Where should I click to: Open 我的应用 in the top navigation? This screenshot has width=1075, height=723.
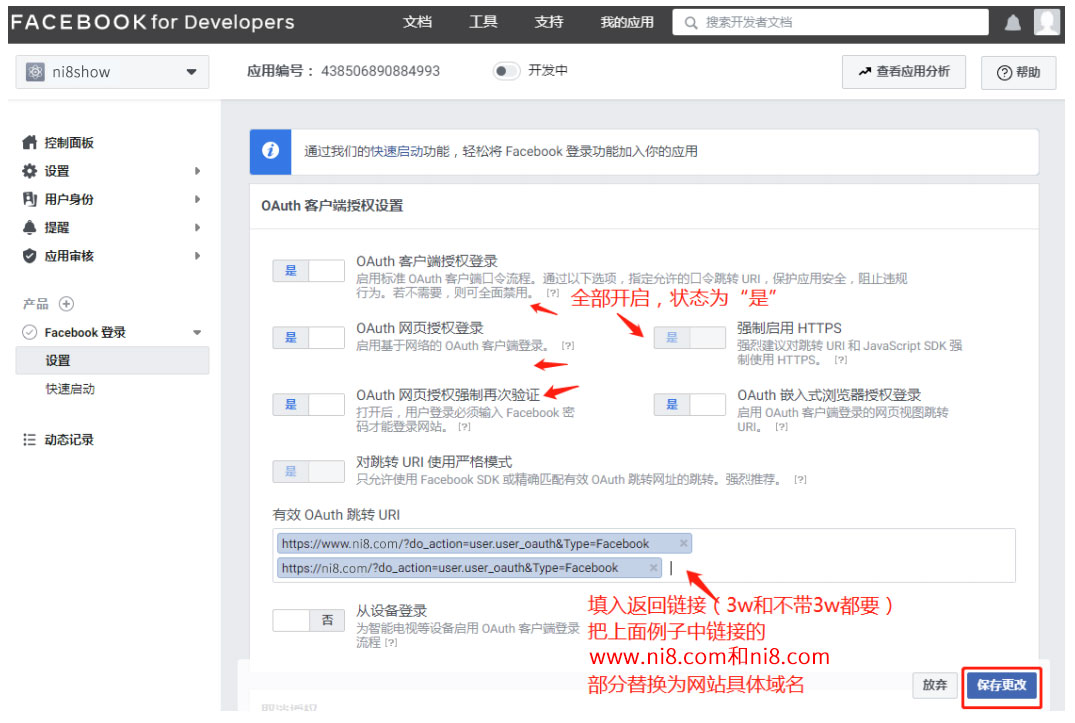[627, 22]
